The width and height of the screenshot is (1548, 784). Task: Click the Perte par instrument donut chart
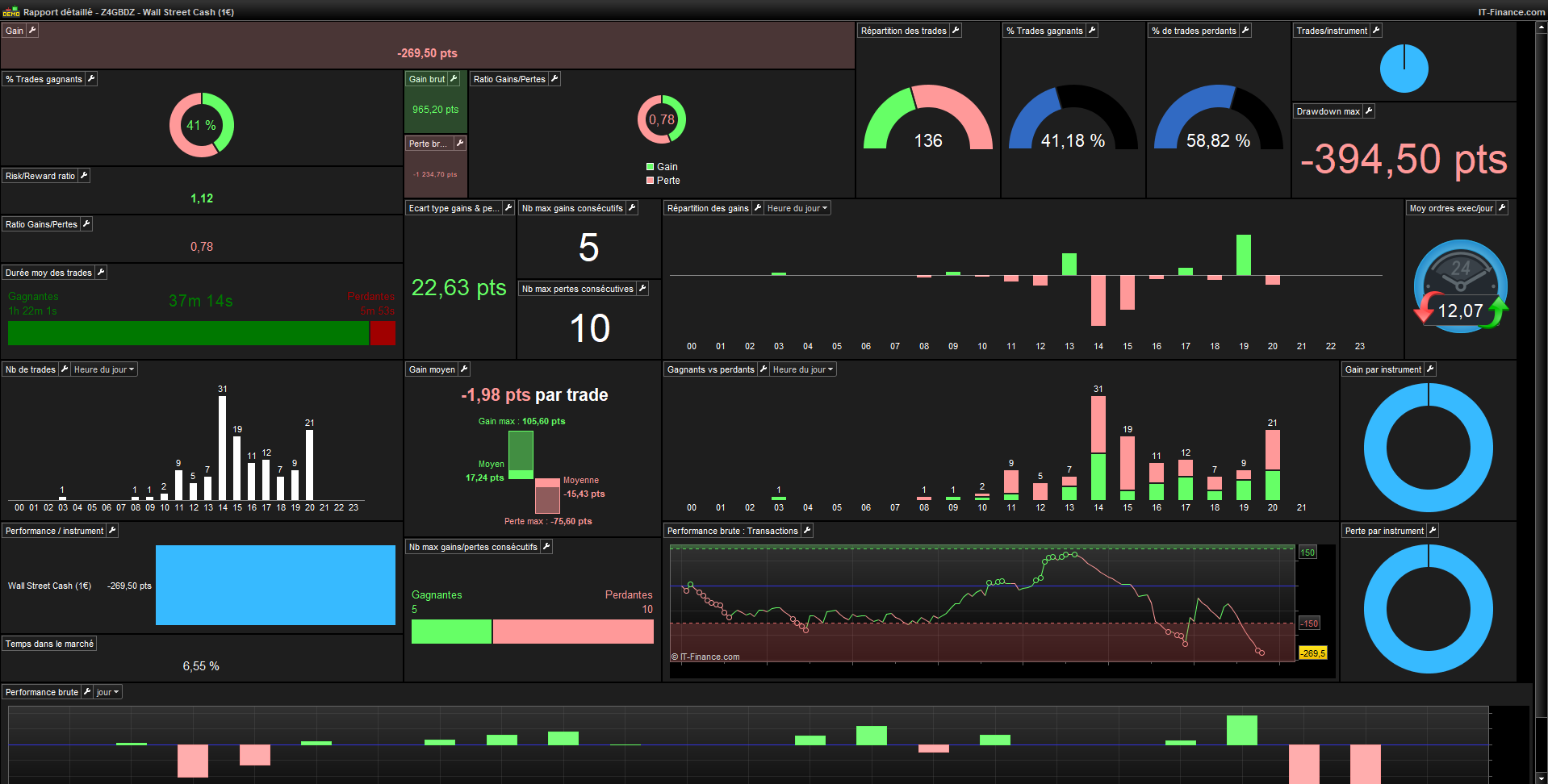(1429, 609)
